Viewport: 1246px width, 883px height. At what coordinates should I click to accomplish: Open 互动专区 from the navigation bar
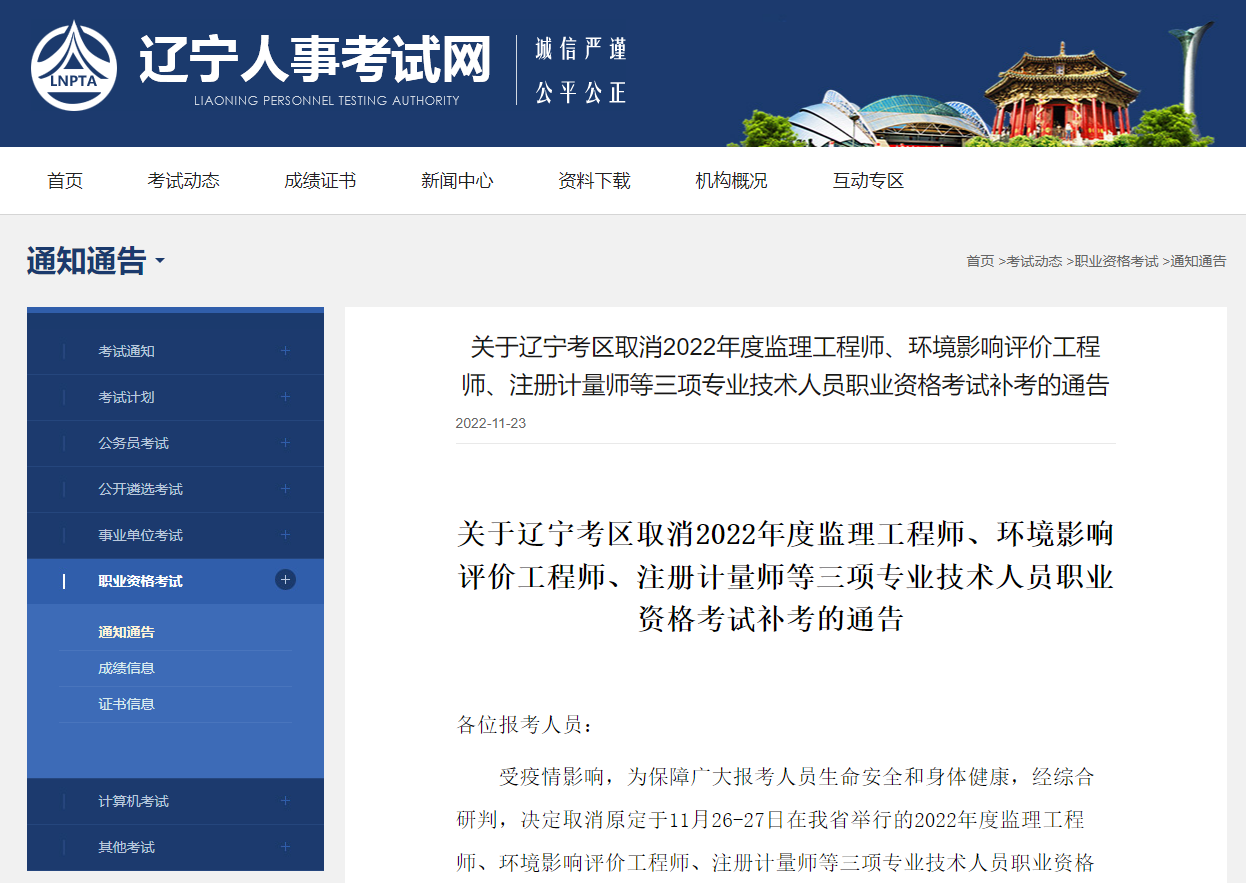868,181
